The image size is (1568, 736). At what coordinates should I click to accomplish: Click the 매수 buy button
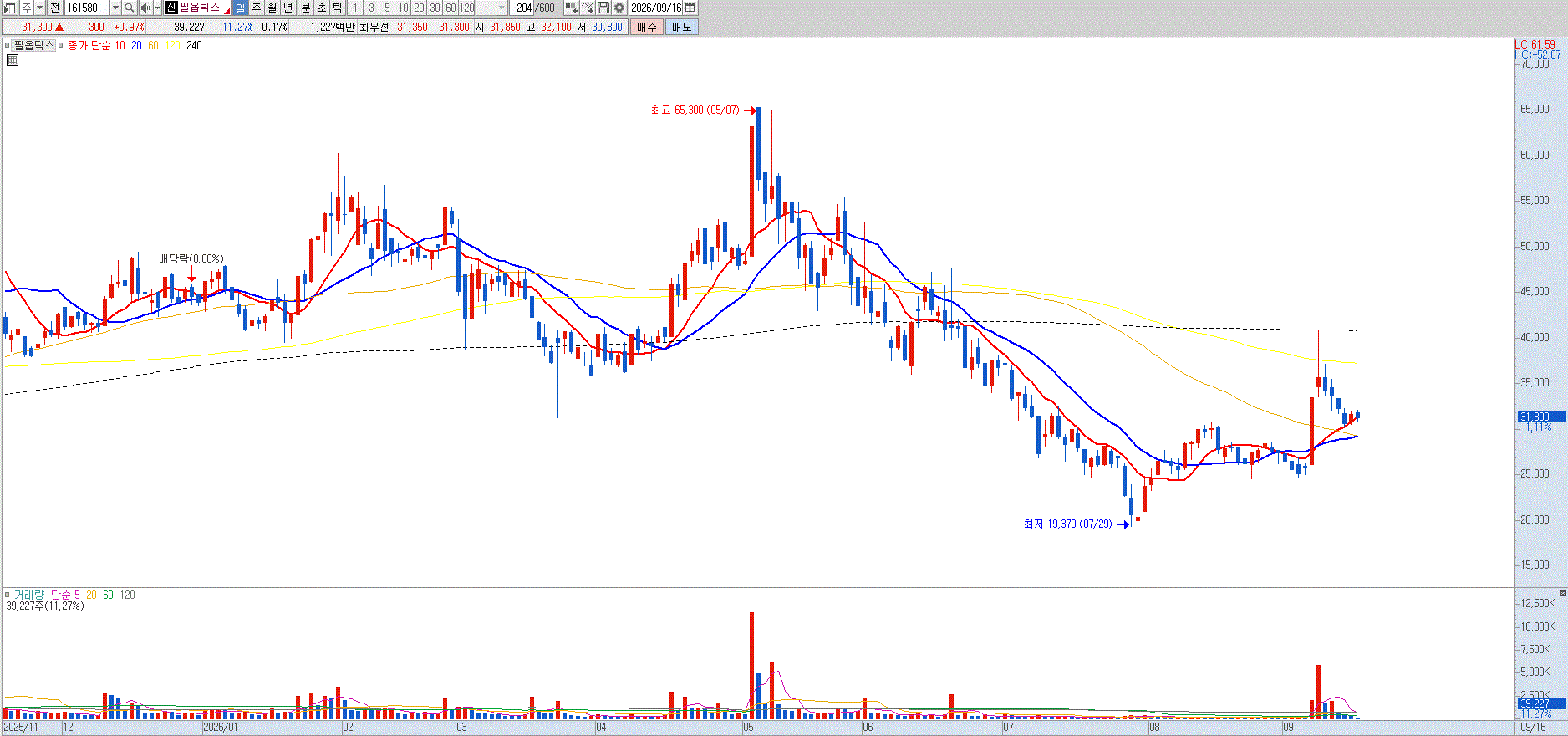tap(647, 27)
